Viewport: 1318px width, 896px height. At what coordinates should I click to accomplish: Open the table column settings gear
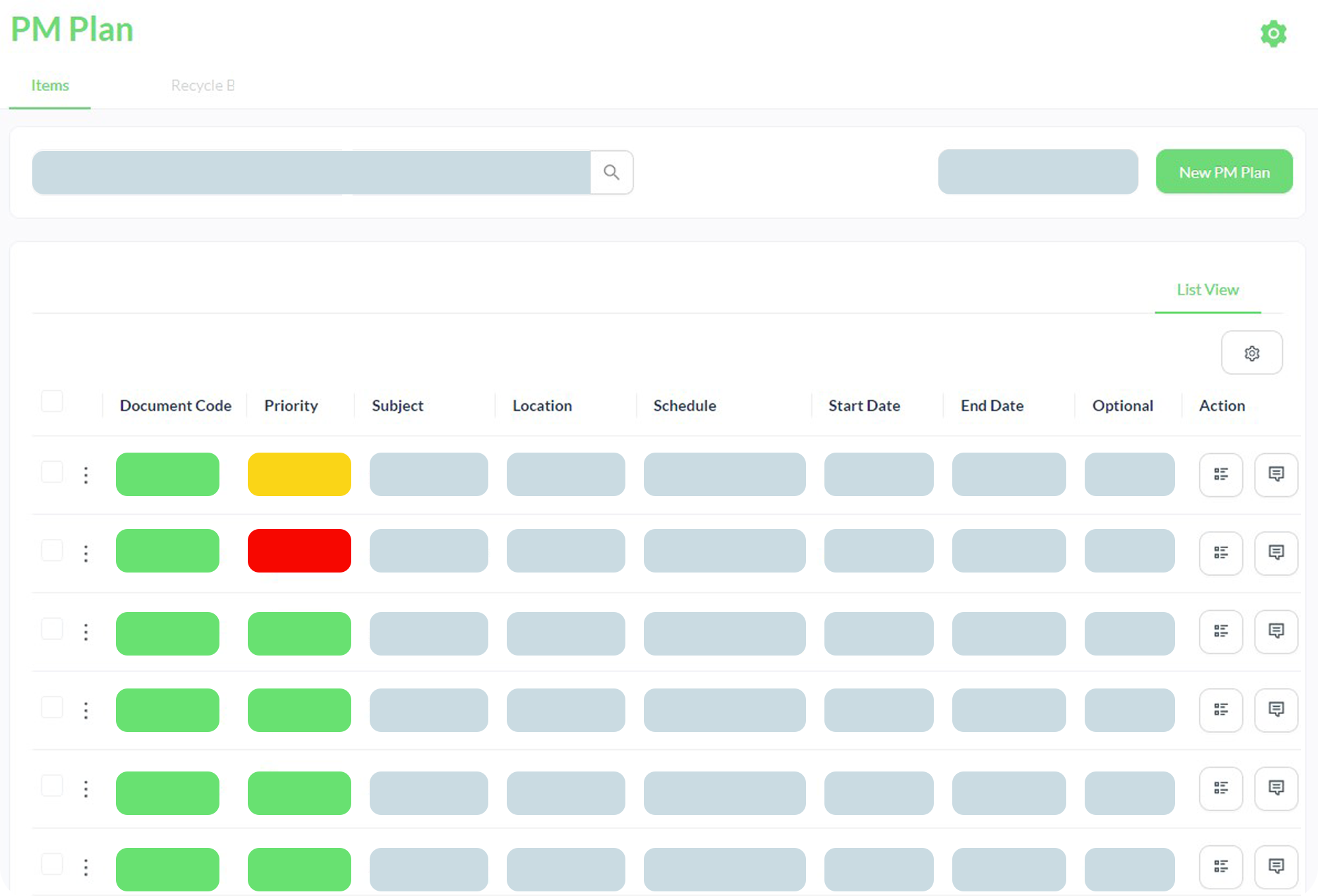(1251, 352)
